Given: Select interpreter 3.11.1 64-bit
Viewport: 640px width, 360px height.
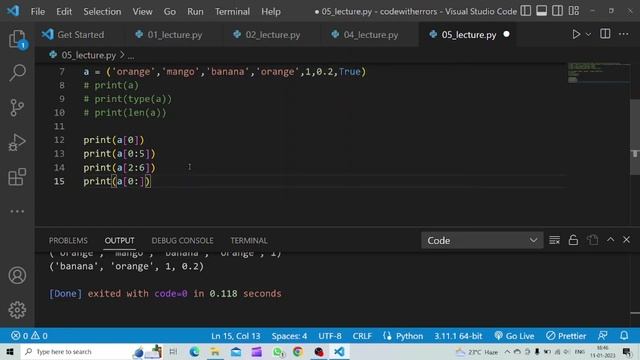Looking at the screenshot, I should (458, 336).
